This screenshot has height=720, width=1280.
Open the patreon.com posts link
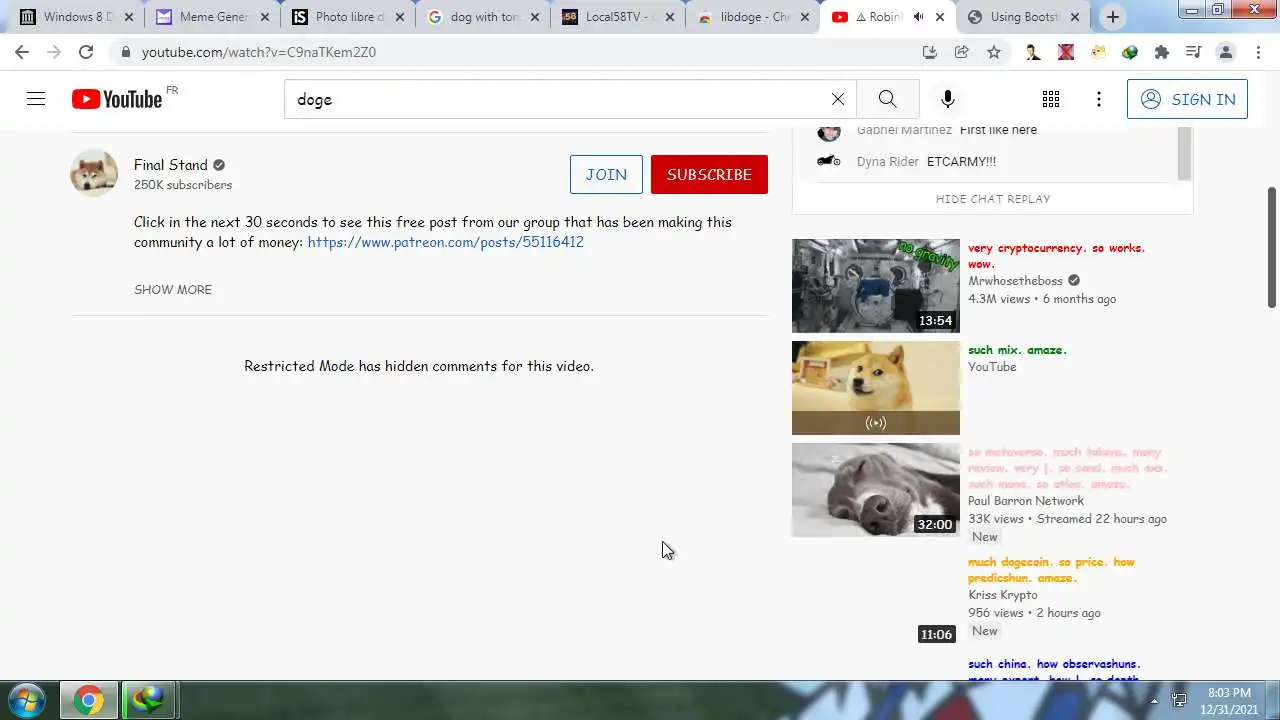[445, 242]
